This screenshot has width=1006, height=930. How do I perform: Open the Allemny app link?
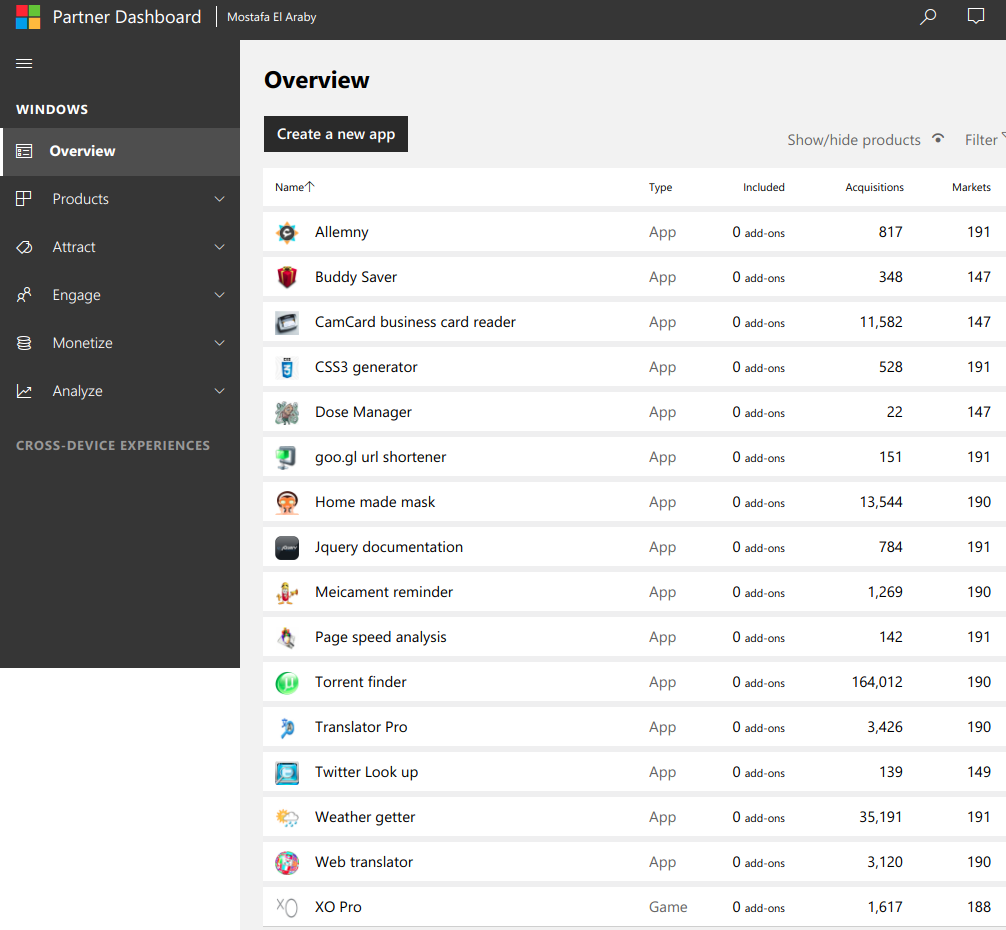341,232
